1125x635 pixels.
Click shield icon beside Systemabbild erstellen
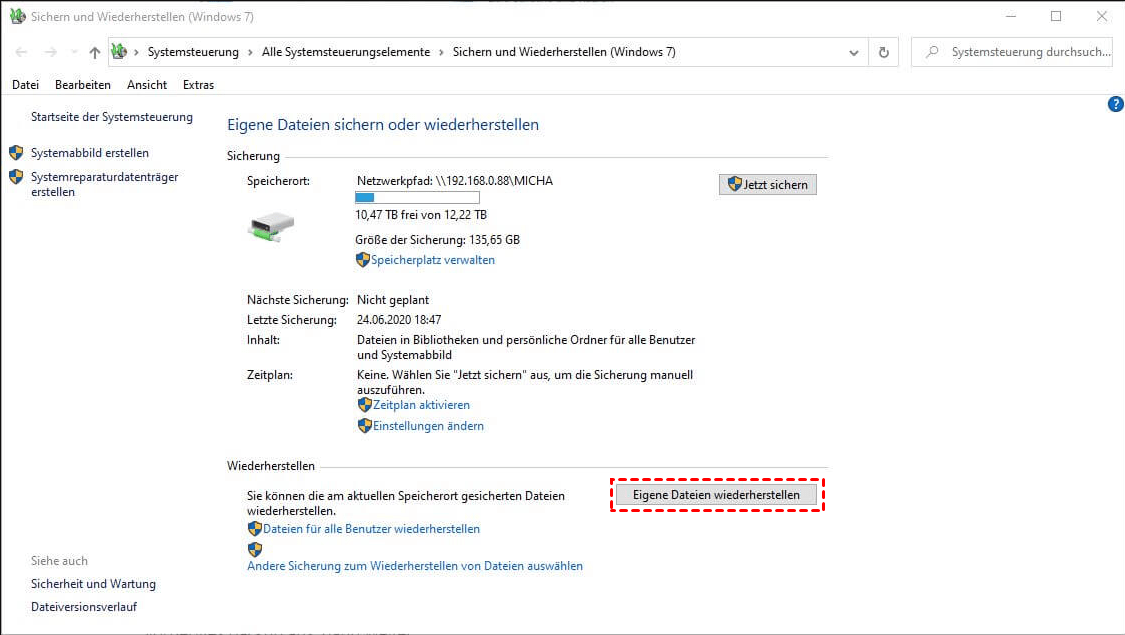coord(16,153)
